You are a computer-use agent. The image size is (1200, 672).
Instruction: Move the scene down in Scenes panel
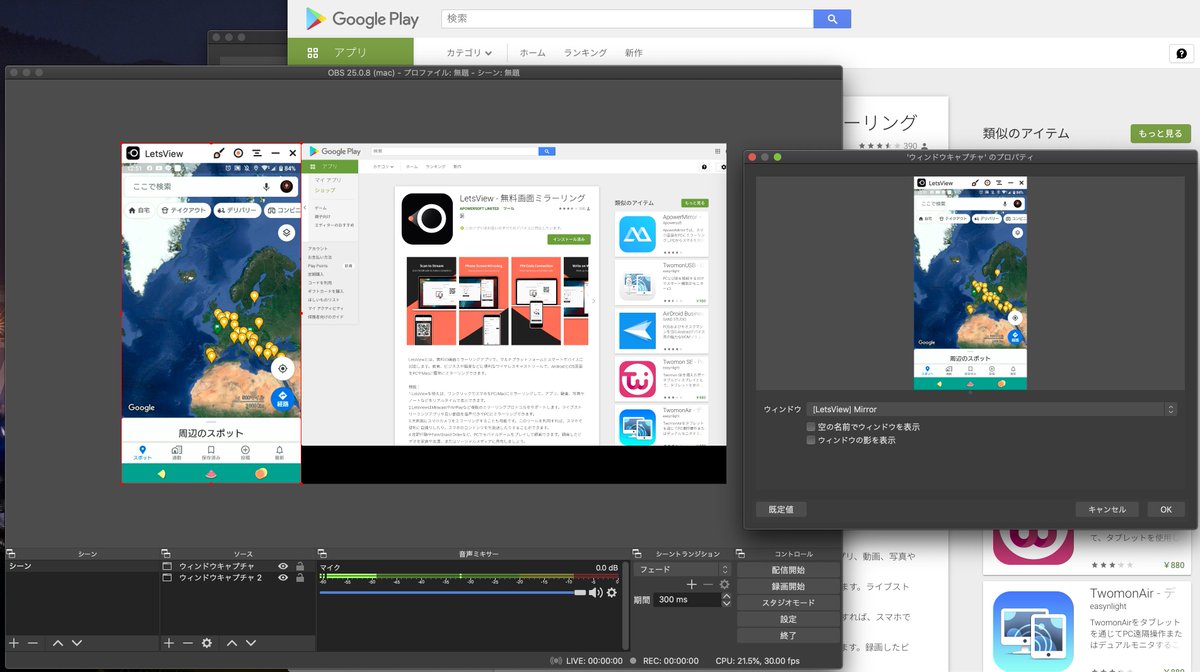click(77, 643)
